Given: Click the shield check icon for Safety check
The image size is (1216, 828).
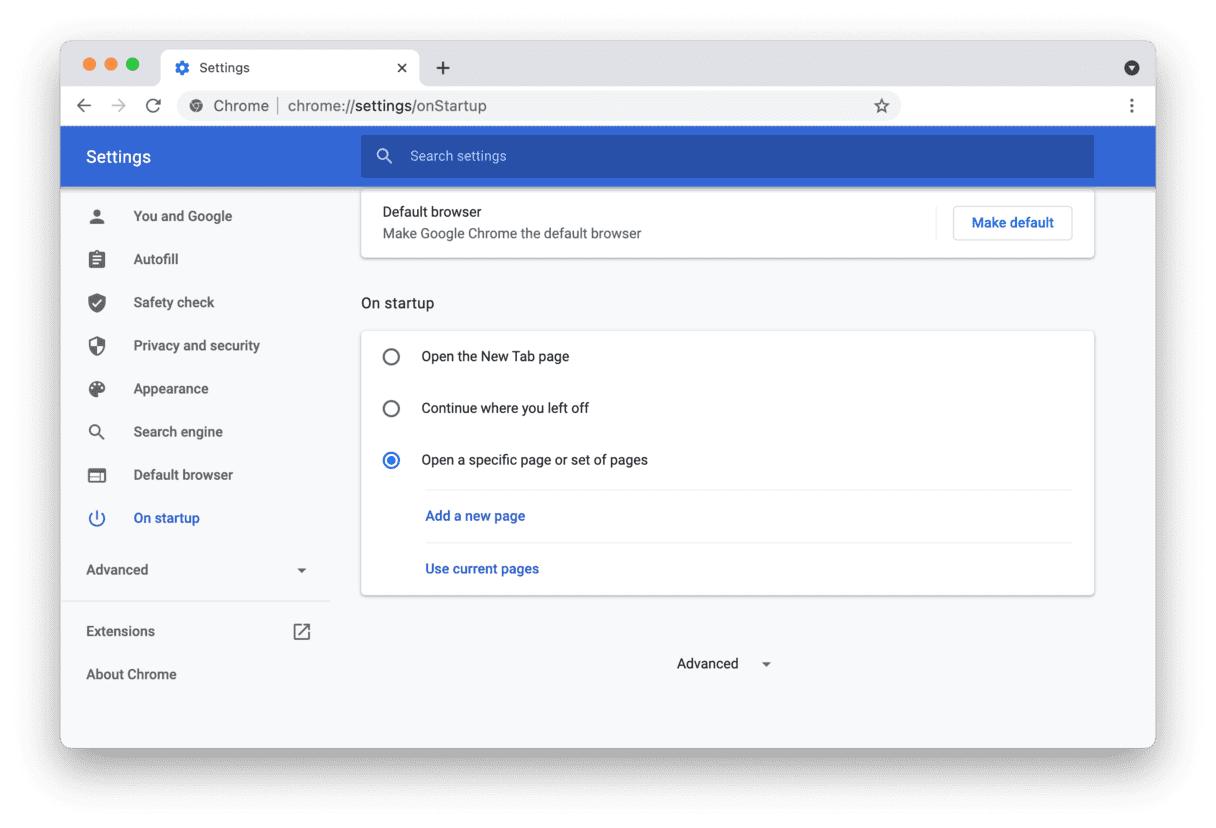Looking at the screenshot, I should [97, 302].
